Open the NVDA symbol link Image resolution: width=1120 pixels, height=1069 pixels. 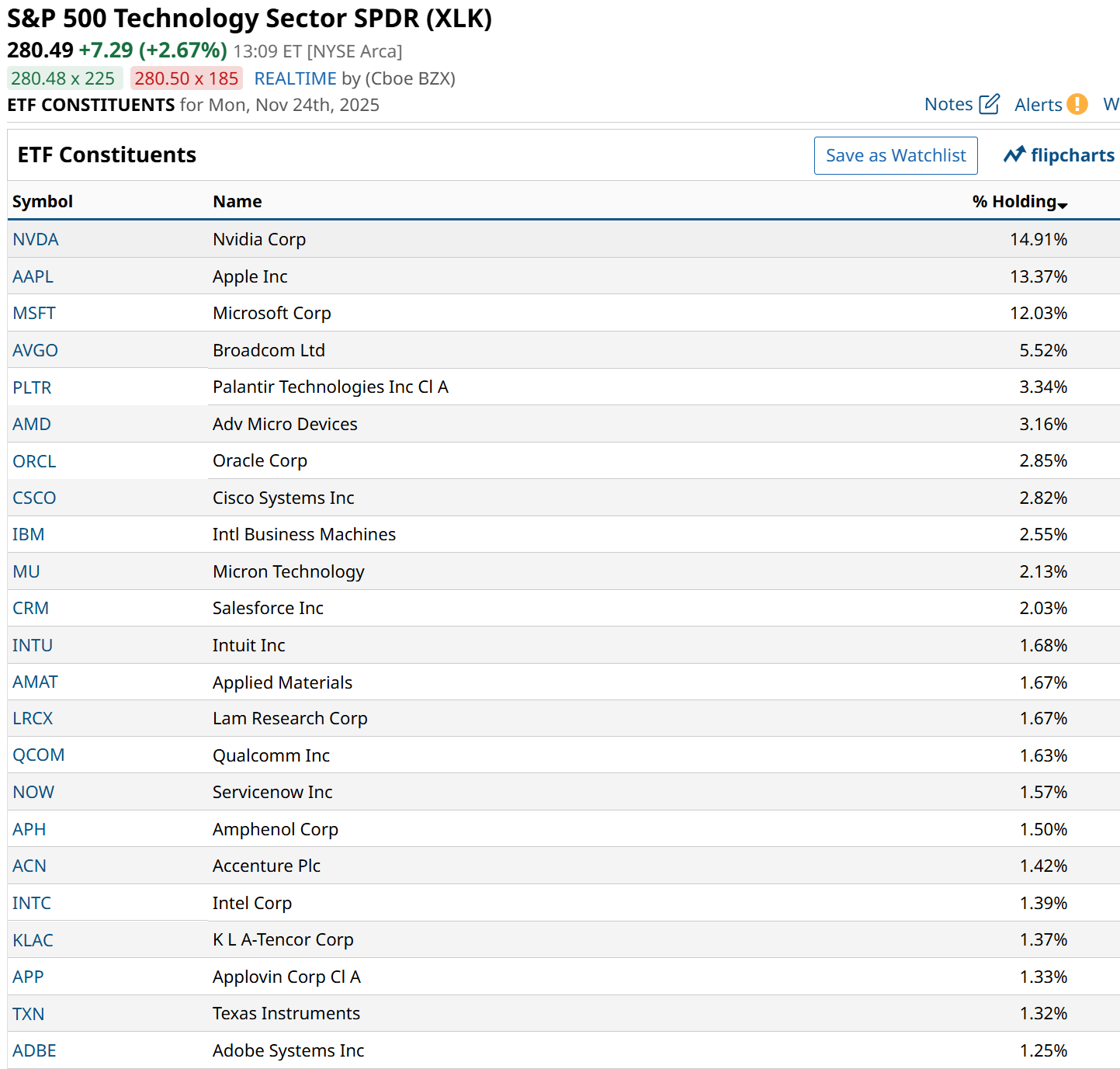[36, 239]
